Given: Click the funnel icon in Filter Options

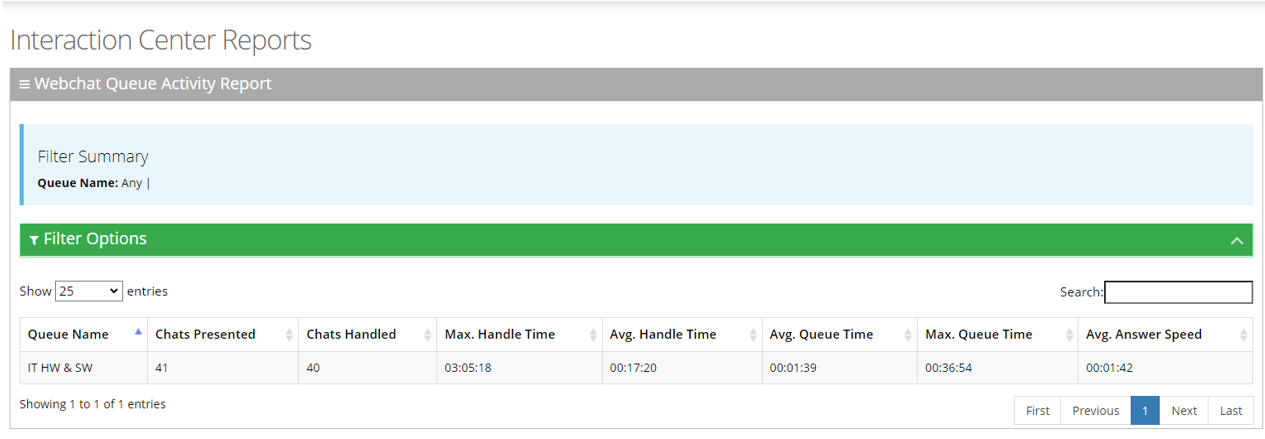Looking at the screenshot, I should point(34,240).
